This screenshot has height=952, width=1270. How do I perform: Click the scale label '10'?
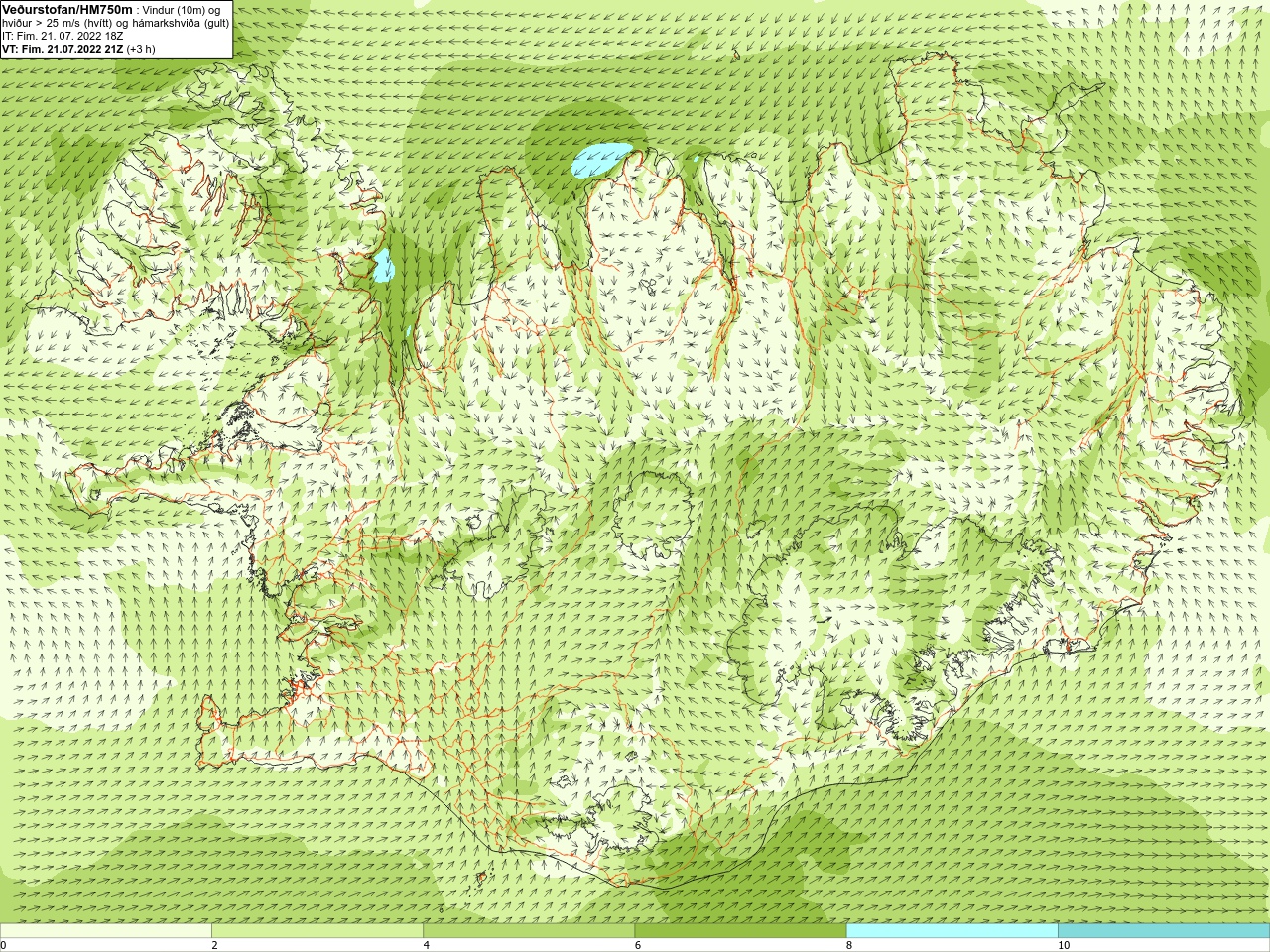click(x=1063, y=945)
